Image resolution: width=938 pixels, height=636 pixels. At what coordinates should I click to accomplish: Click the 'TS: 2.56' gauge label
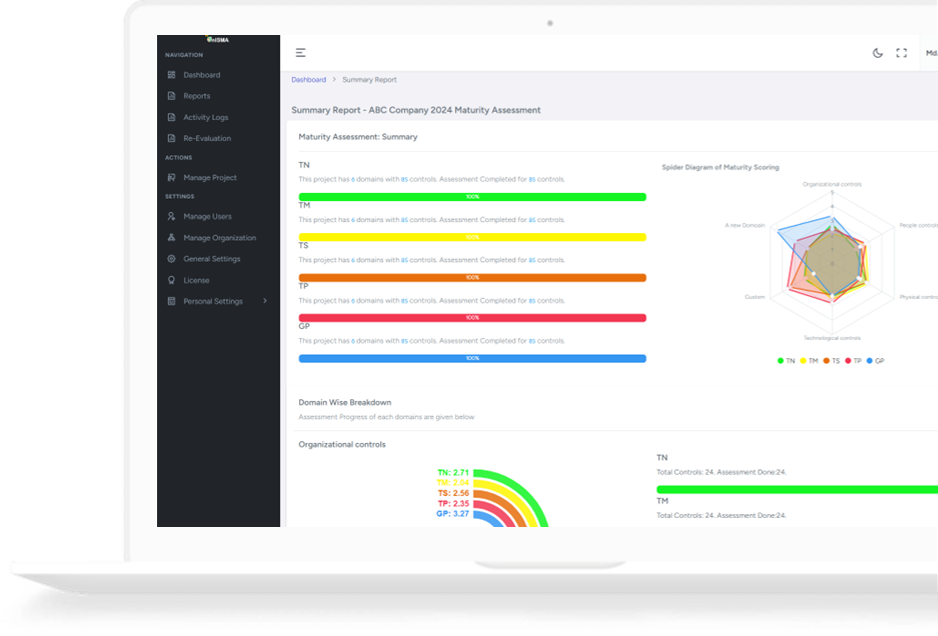coord(453,493)
